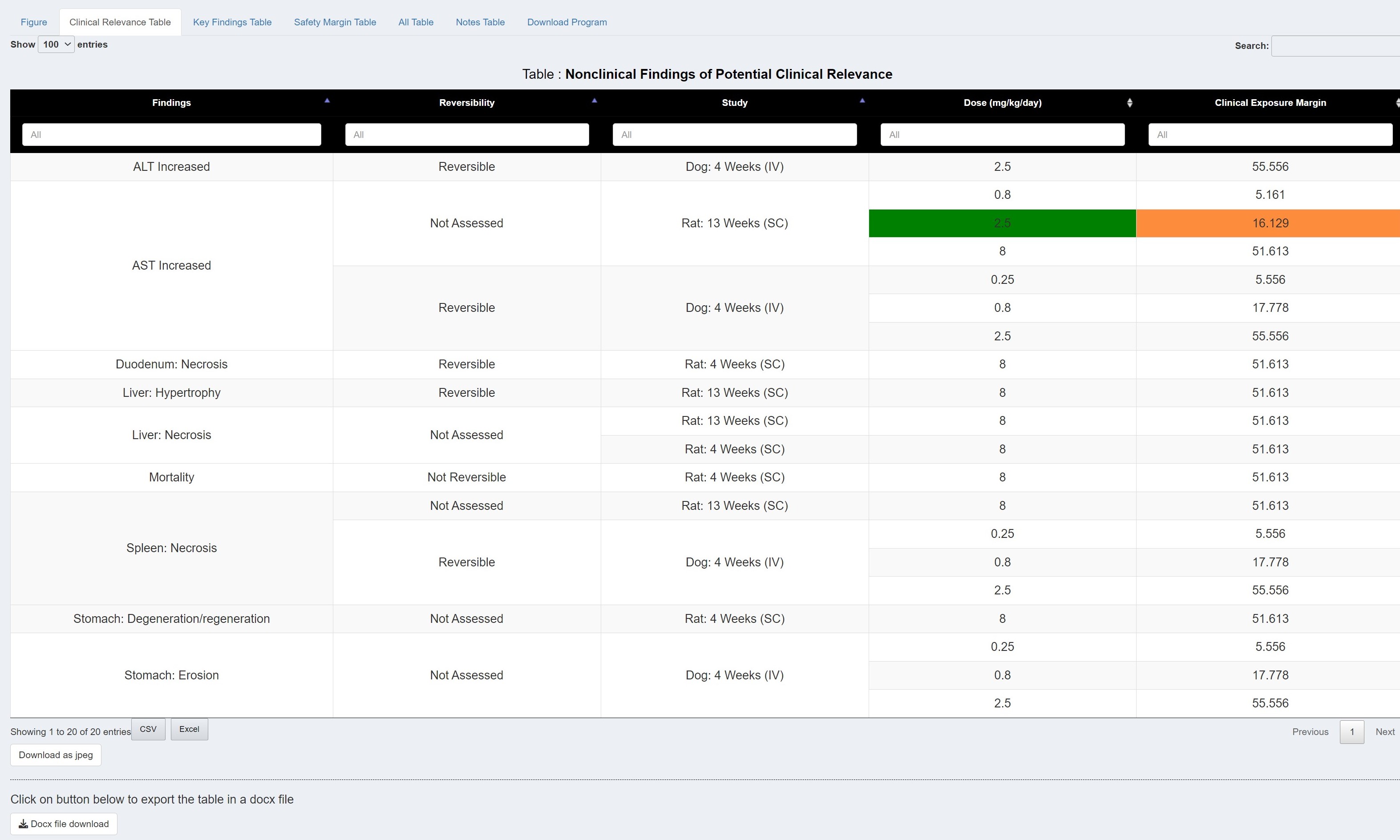Click the Reversibility column filter box
1400x840 pixels.
click(467, 135)
